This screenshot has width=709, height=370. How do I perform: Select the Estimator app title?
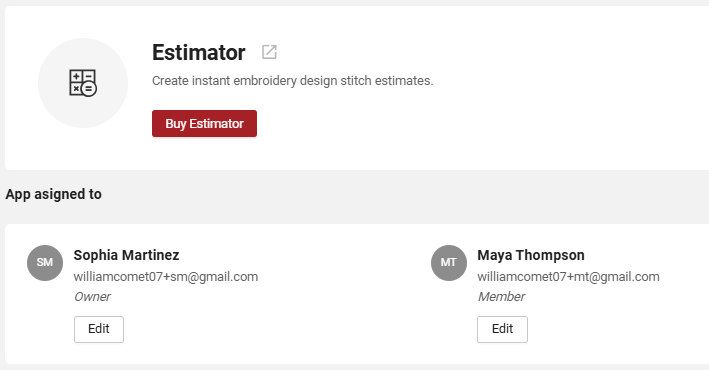[x=199, y=52]
